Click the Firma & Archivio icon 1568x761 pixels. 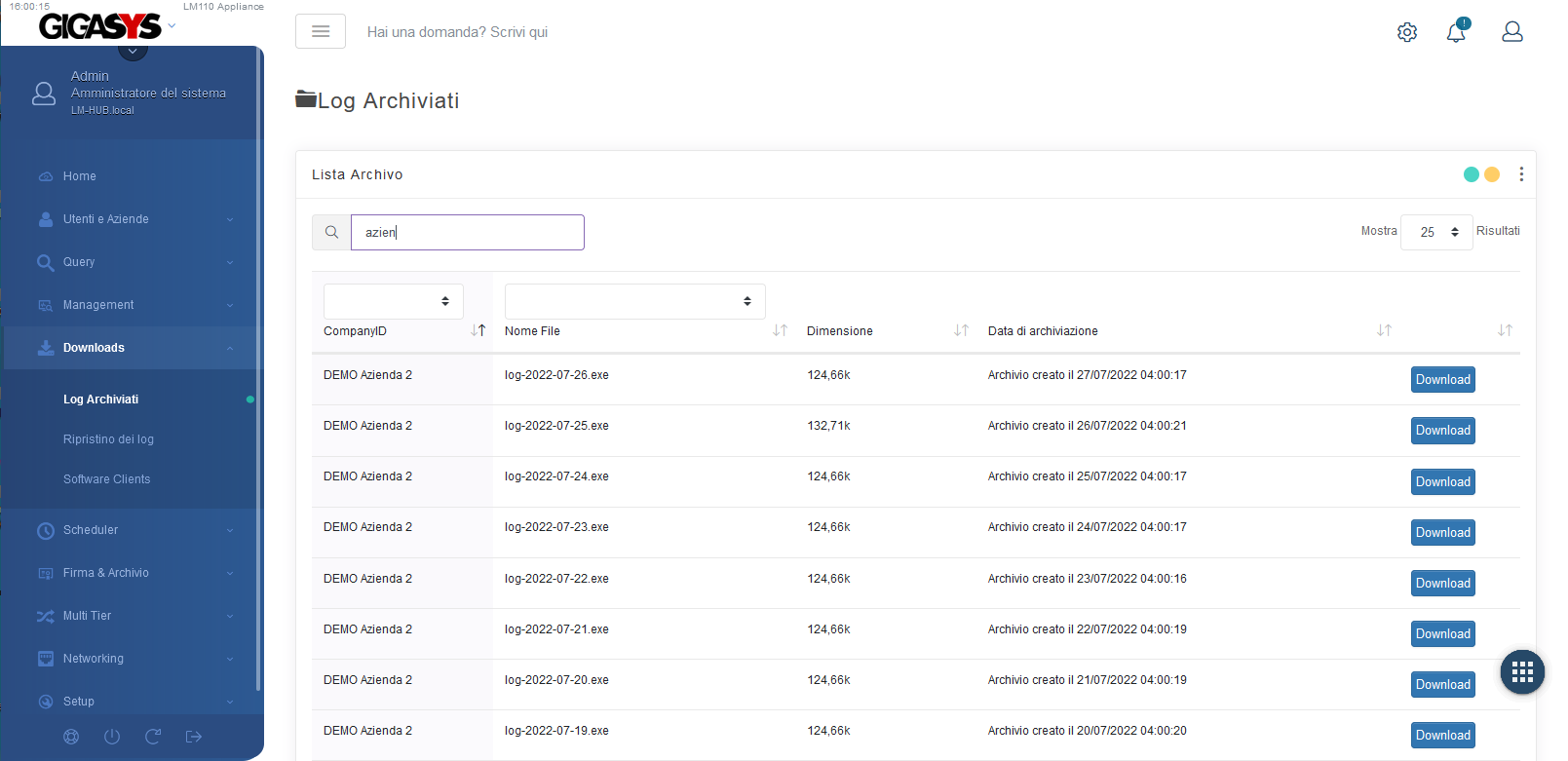click(x=46, y=573)
